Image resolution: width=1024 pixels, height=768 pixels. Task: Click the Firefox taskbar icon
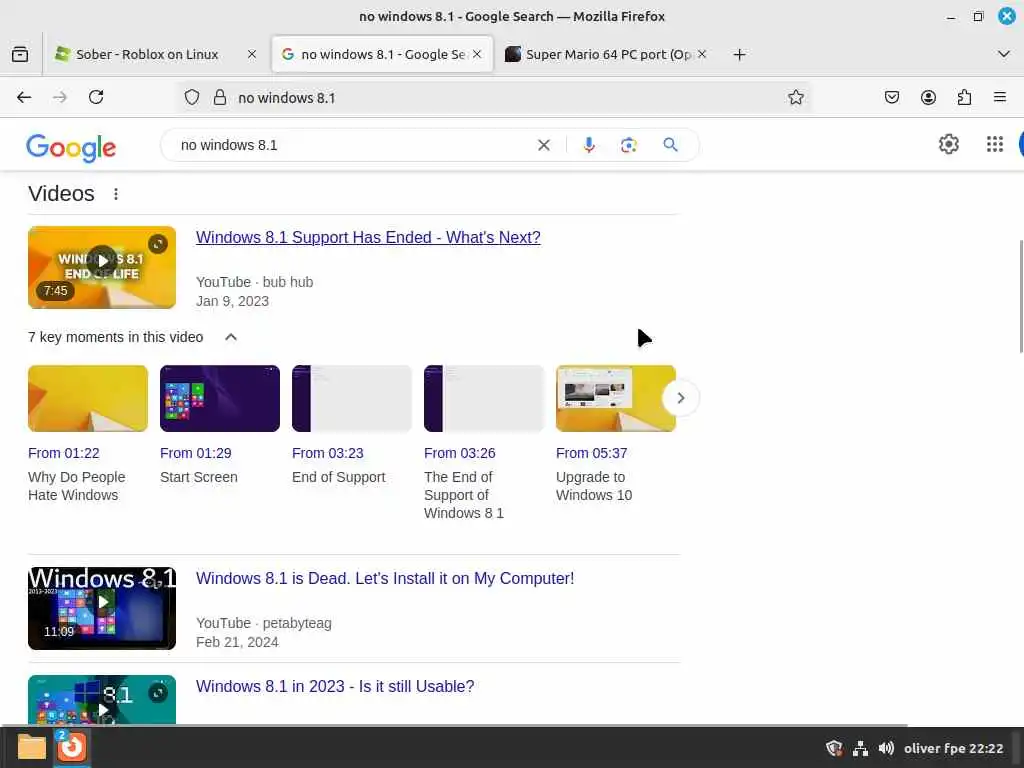click(72, 747)
